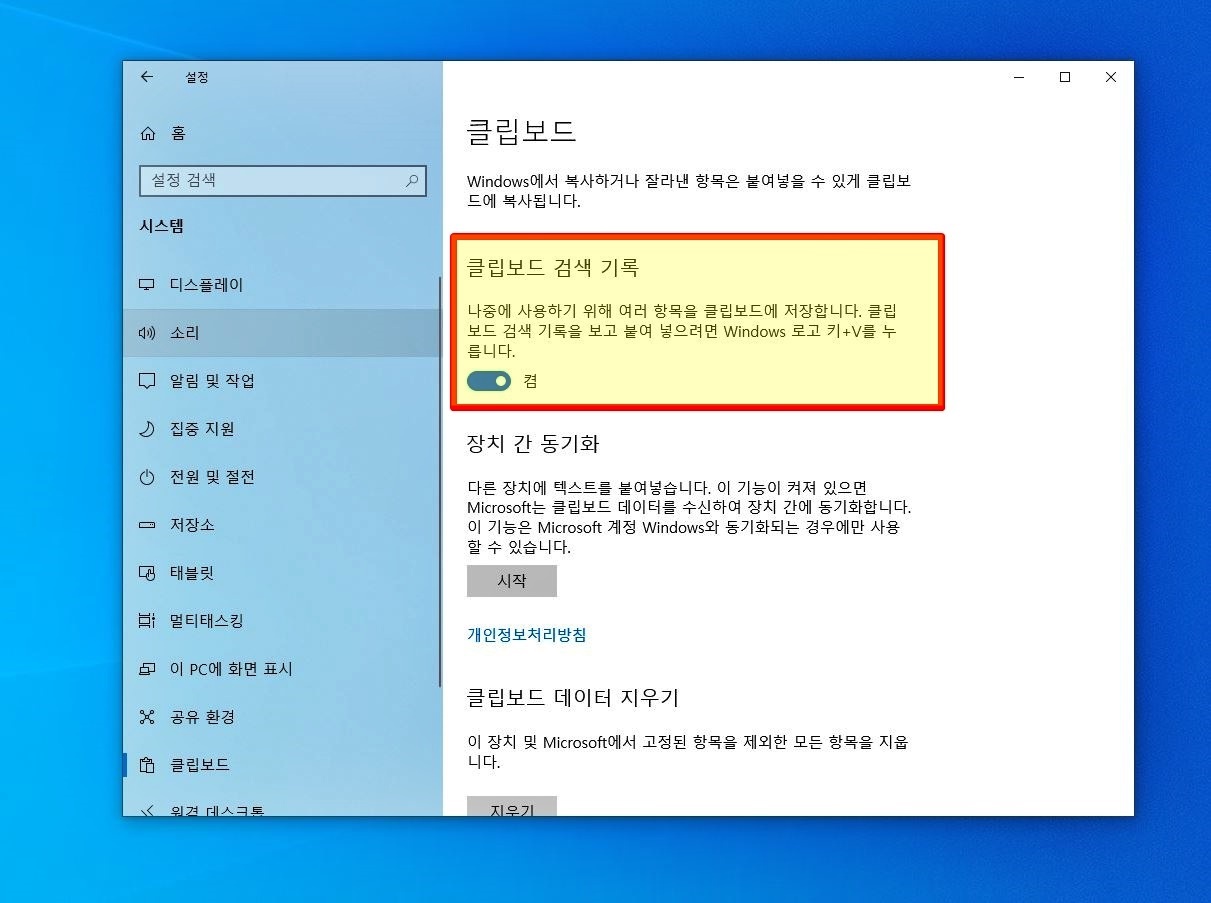Go to 태블릿 settings
This screenshot has width=1211, height=903.
click(x=281, y=573)
